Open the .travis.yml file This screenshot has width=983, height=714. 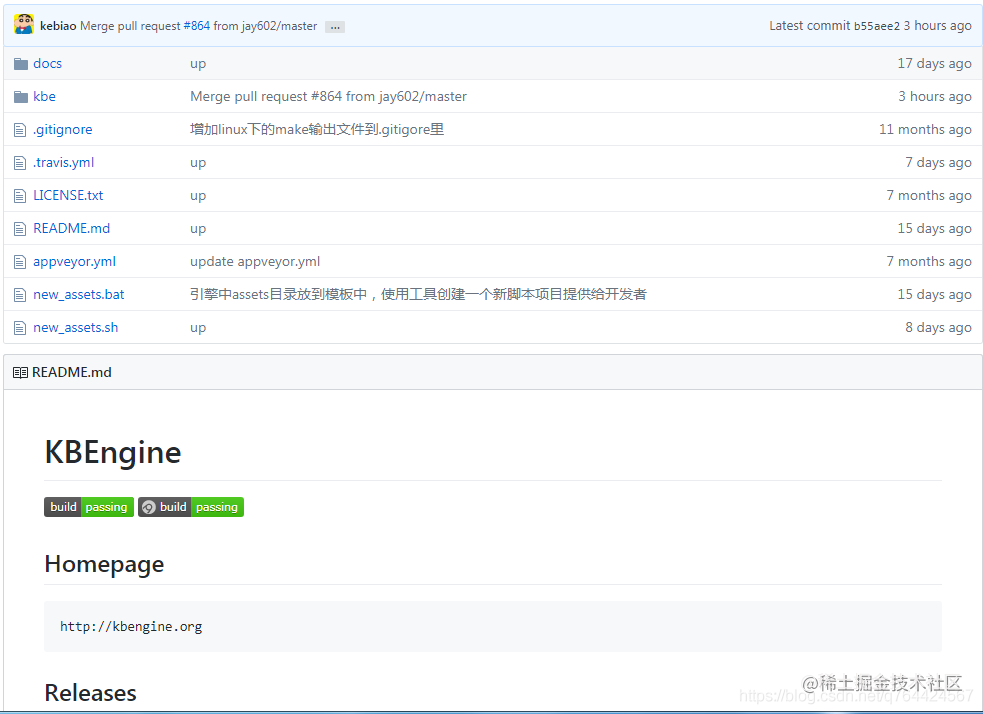63,162
